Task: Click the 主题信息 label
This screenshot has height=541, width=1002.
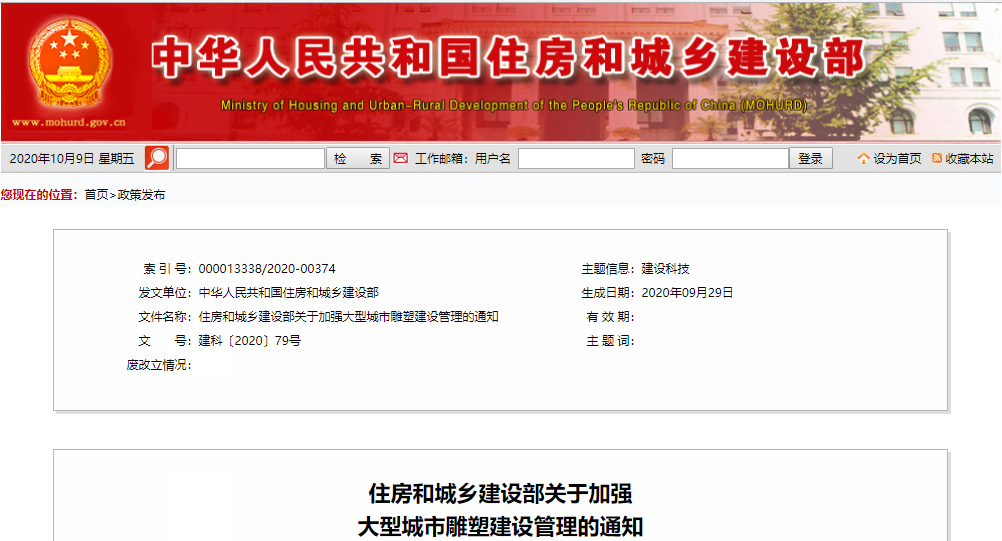Action: point(608,269)
